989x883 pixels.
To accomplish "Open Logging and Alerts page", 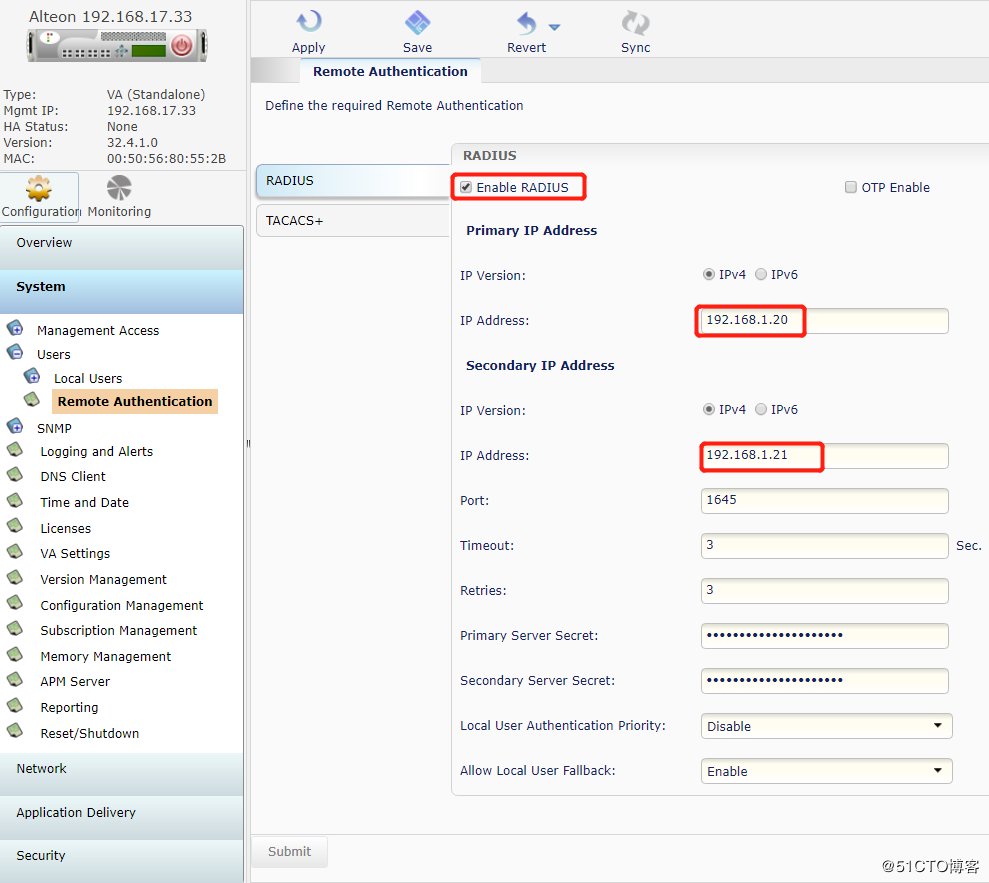I will coord(97,452).
